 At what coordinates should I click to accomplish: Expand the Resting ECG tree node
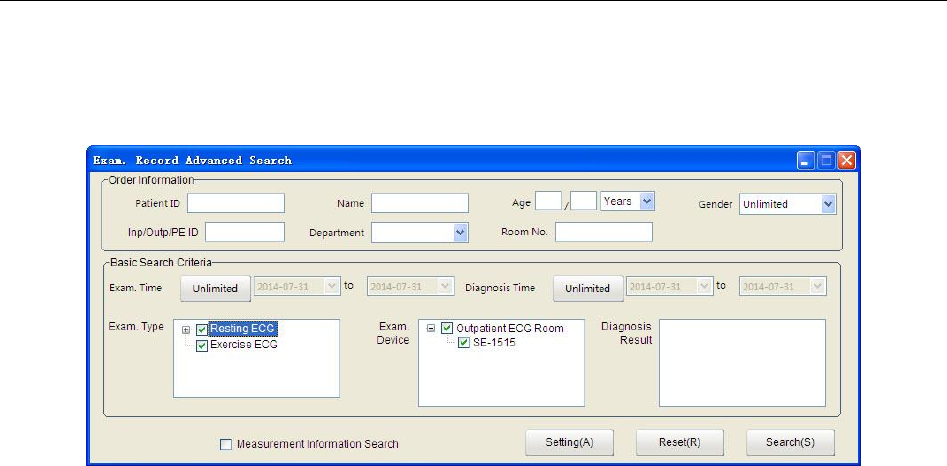[x=186, y=330]
